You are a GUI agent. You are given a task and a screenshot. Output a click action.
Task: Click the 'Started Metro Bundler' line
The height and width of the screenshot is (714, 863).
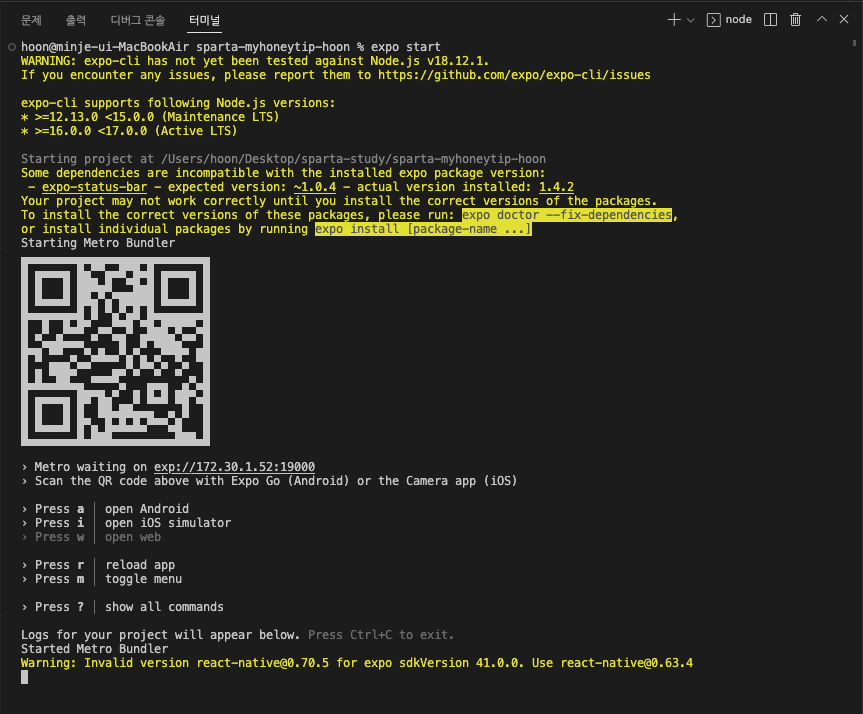(x=95, y=649)
